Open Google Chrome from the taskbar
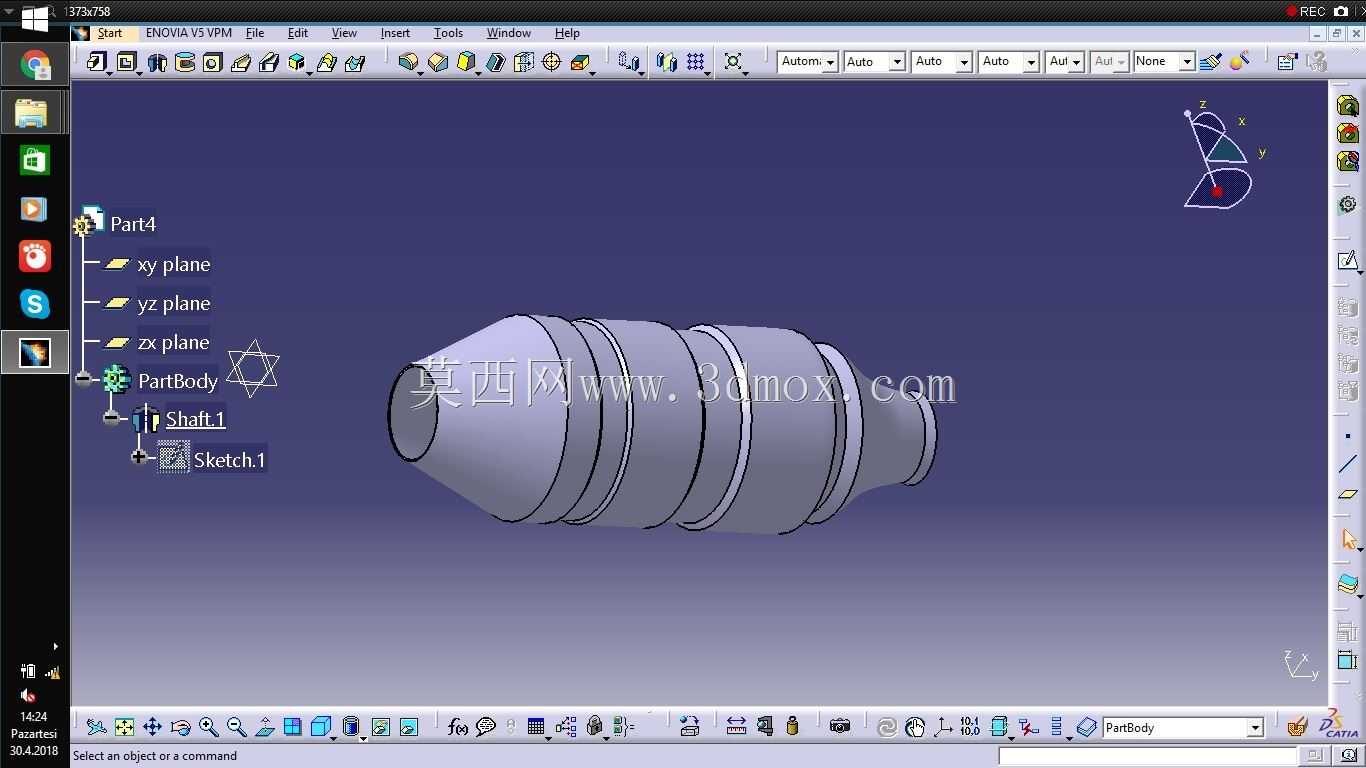Viewport: 1366px width, 768px height. (35, 66)
